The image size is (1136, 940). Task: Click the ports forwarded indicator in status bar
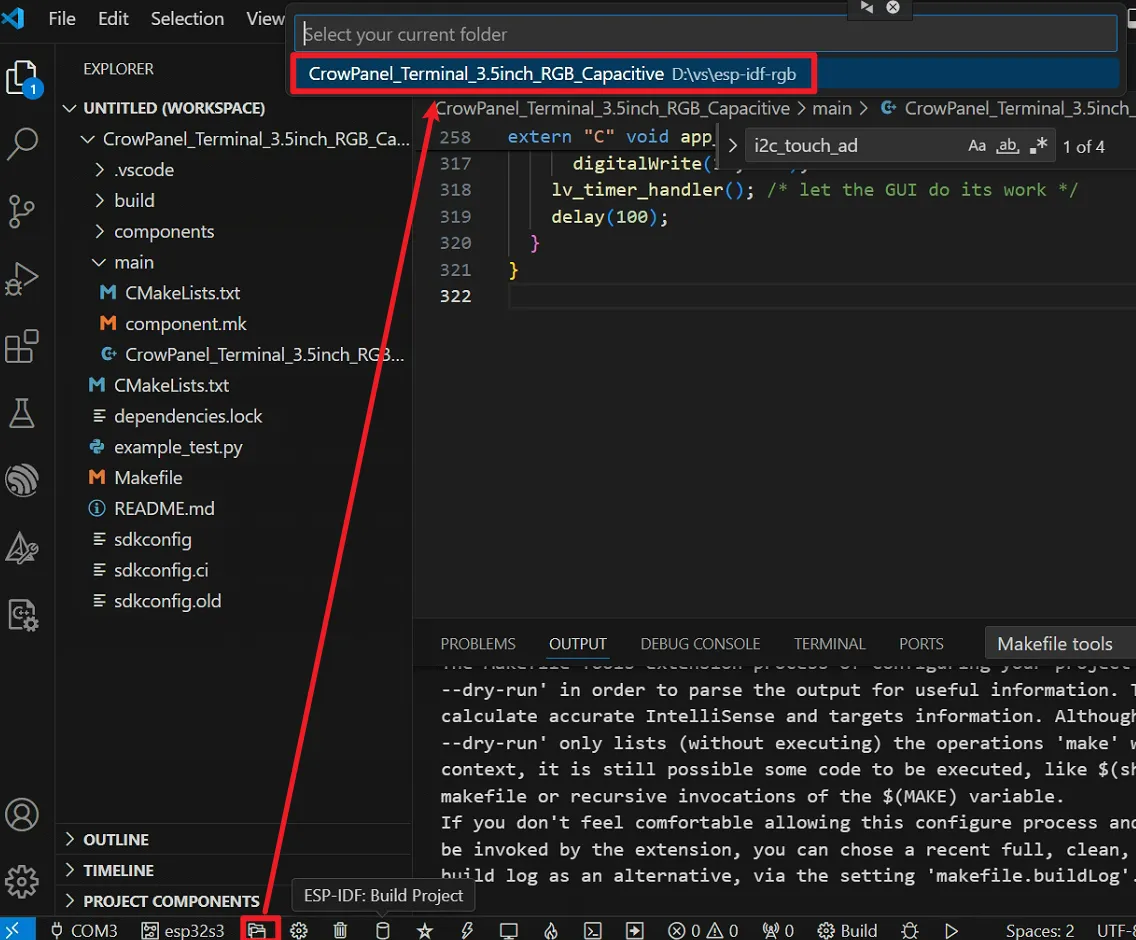tap(778, 930)
